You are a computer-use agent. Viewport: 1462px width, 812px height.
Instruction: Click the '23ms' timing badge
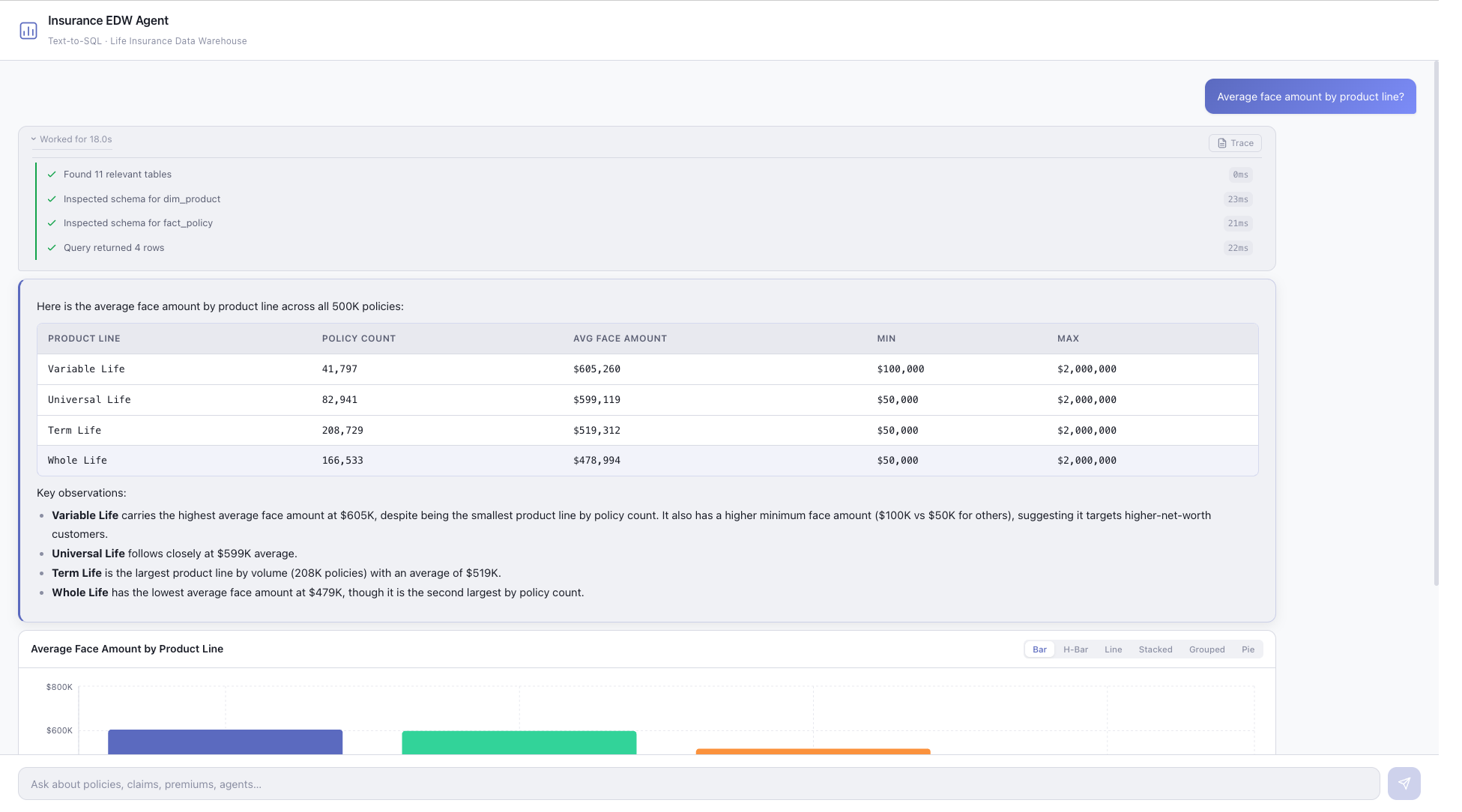tap(1238, 199)
